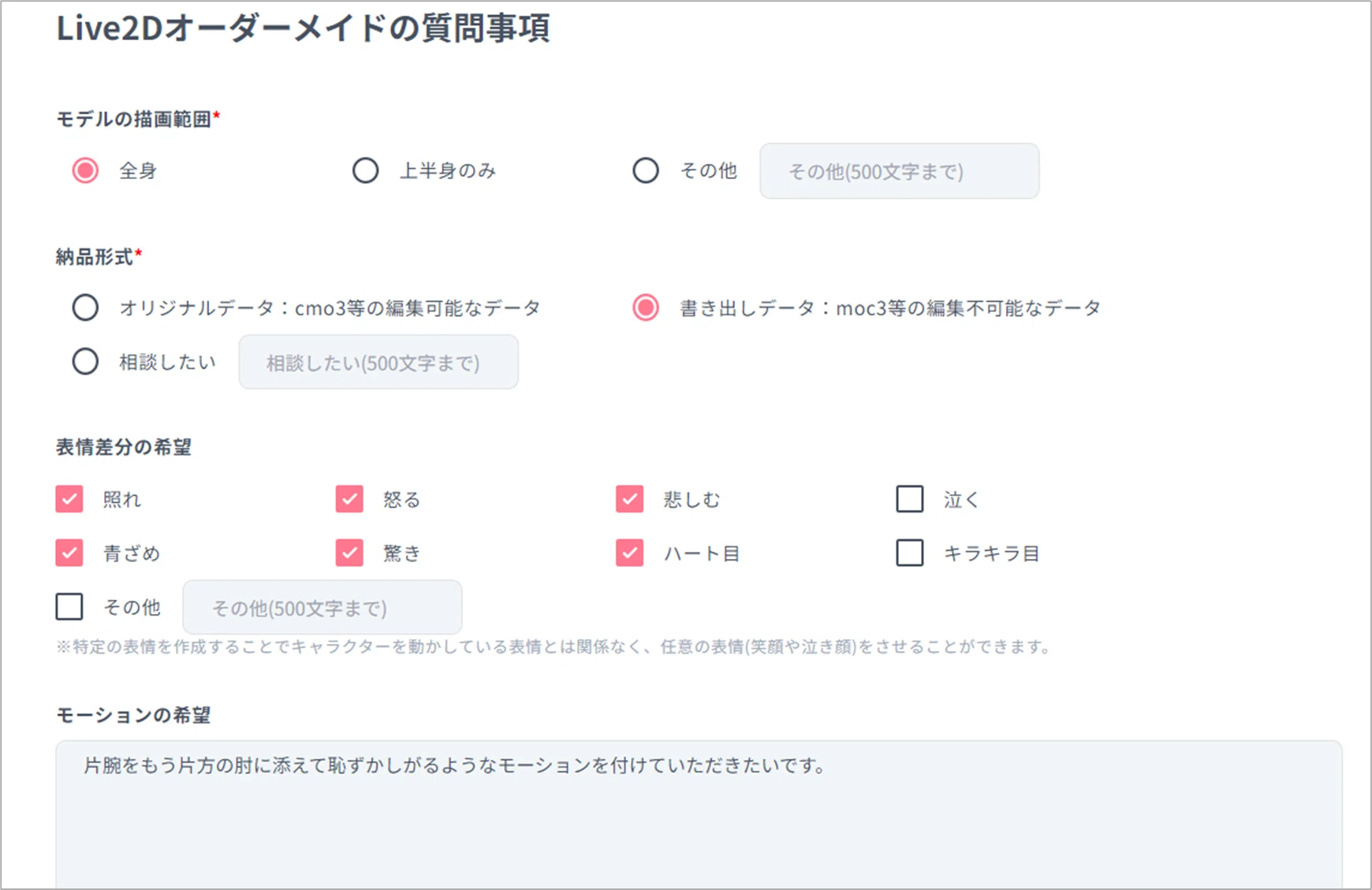Click the 表情差分の希望 label
Screen dimensions: 1372x890
(124, 447)
